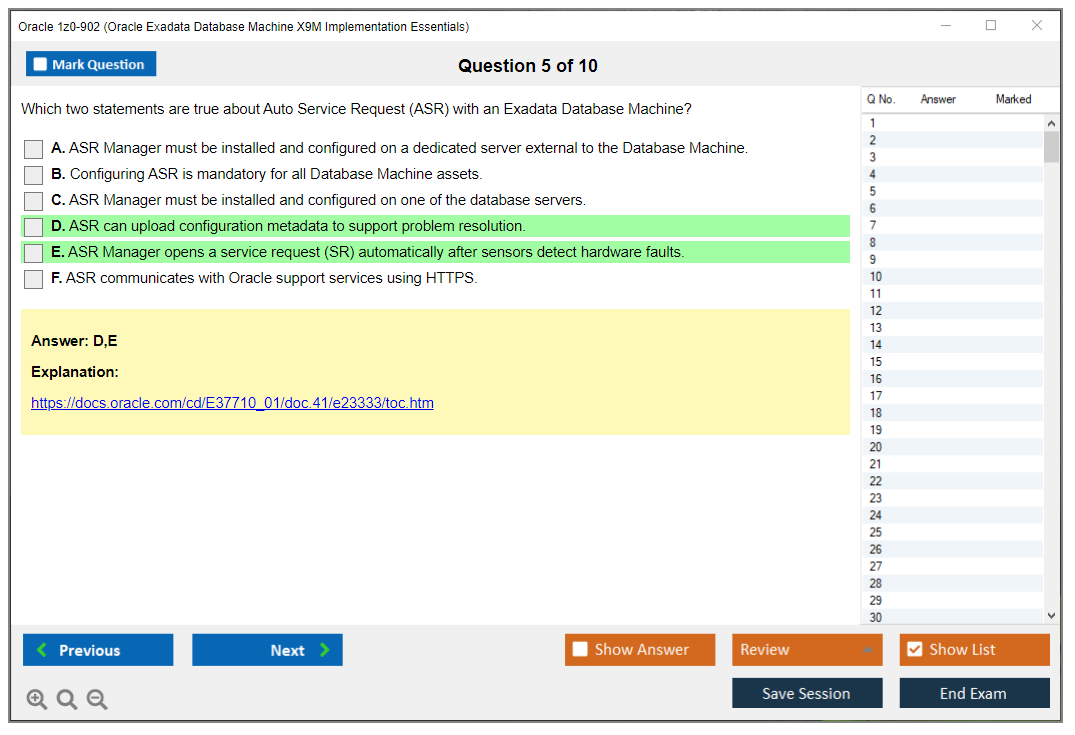Click the End Exam button

(974, 693)
